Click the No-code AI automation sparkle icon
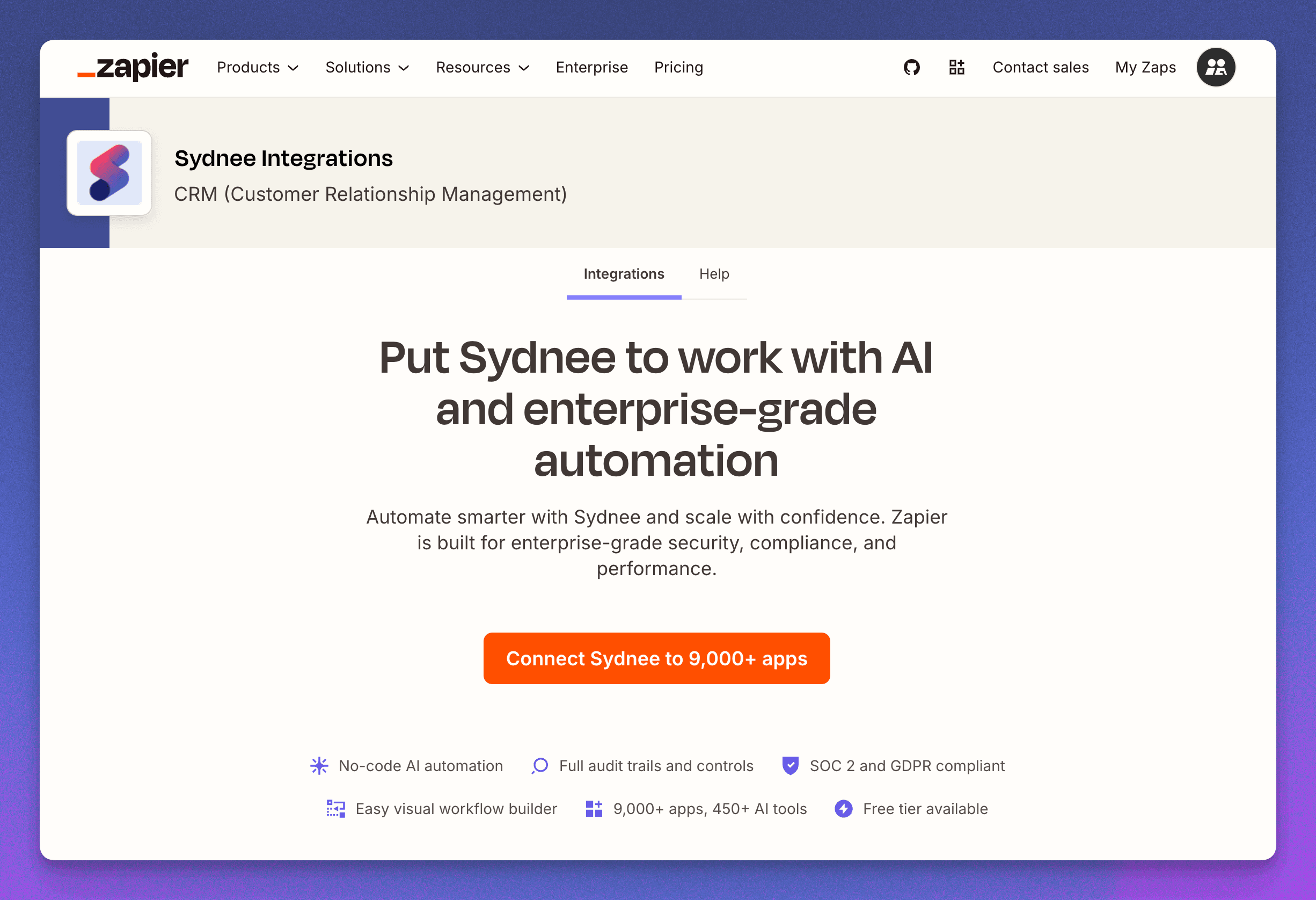The height and width of the screenshot is (900, 1316). (319, 766)
